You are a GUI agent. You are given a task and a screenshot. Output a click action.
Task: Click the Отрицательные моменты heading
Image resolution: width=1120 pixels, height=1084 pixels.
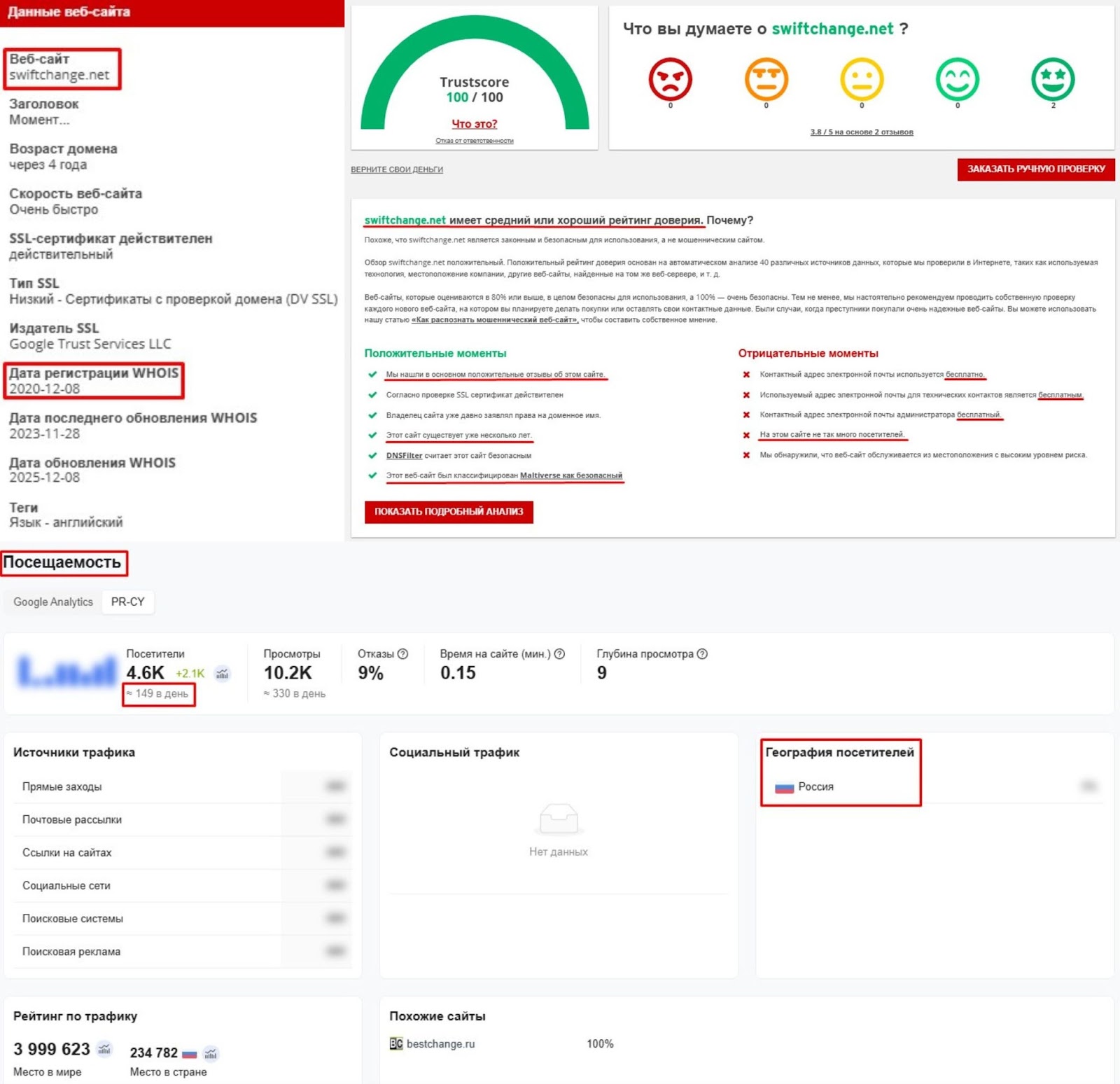[808, 354]
